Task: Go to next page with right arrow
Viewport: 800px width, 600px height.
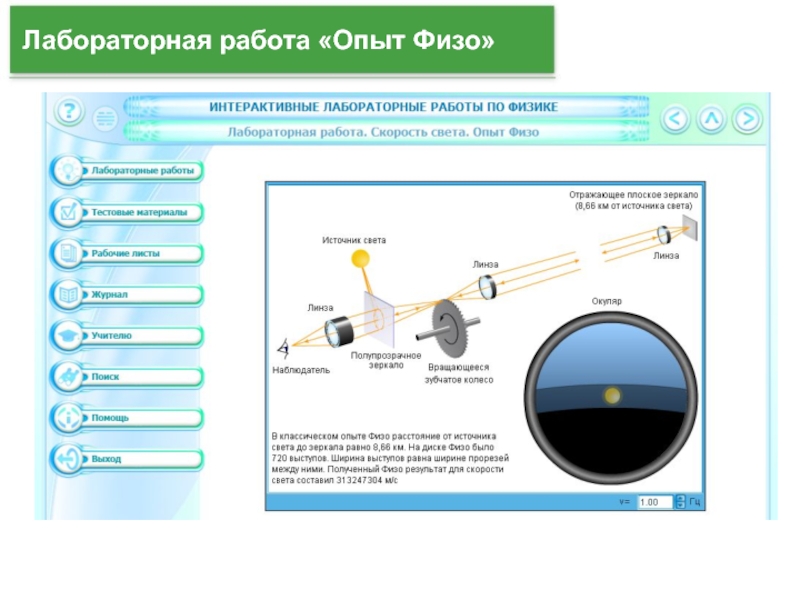Action: 747,119
